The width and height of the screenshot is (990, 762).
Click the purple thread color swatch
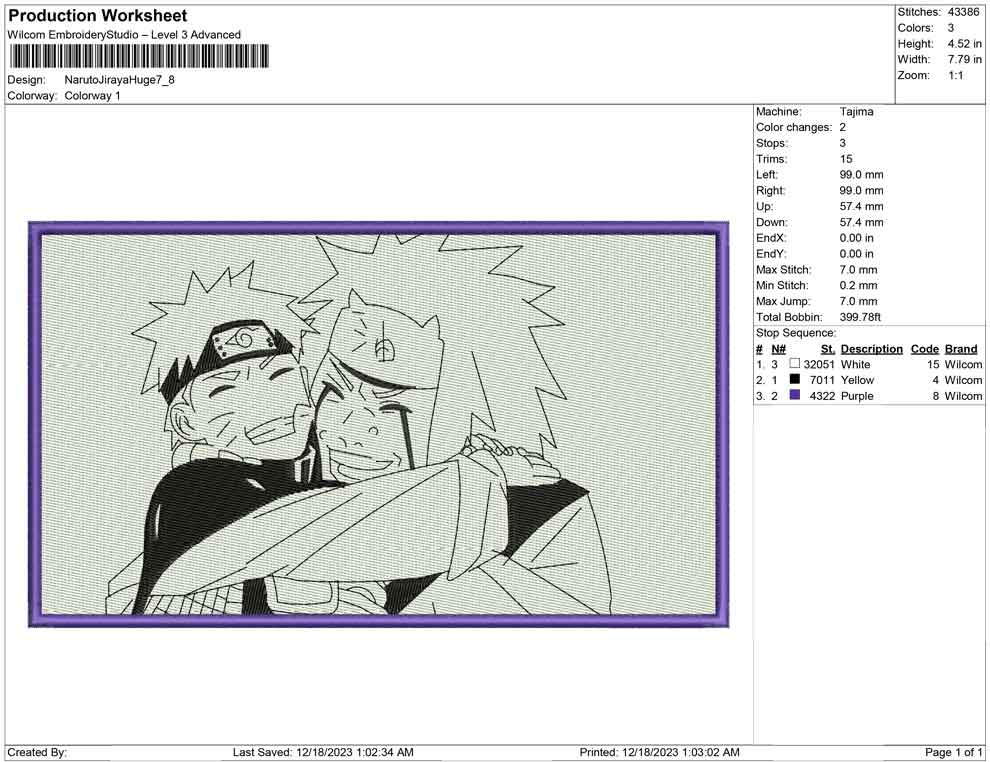[x=795, y=395]
